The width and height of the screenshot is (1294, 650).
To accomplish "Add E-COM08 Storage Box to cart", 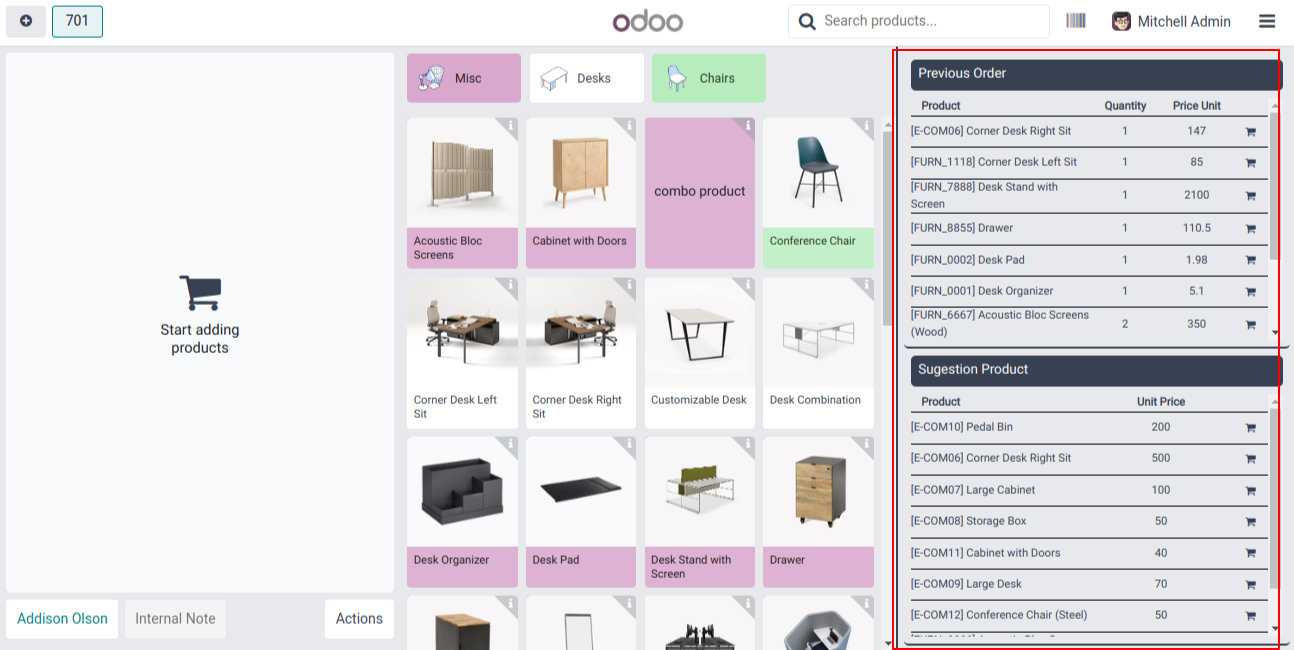I will point(1250,522).
